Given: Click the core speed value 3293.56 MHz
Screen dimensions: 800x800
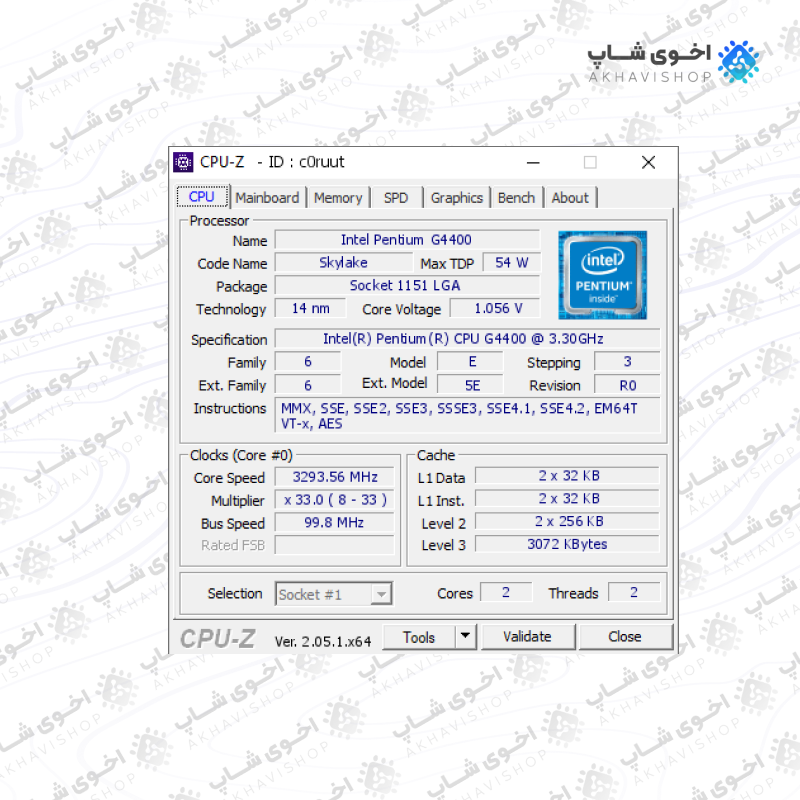Looking at the screenshot, I should pos(335,477).
